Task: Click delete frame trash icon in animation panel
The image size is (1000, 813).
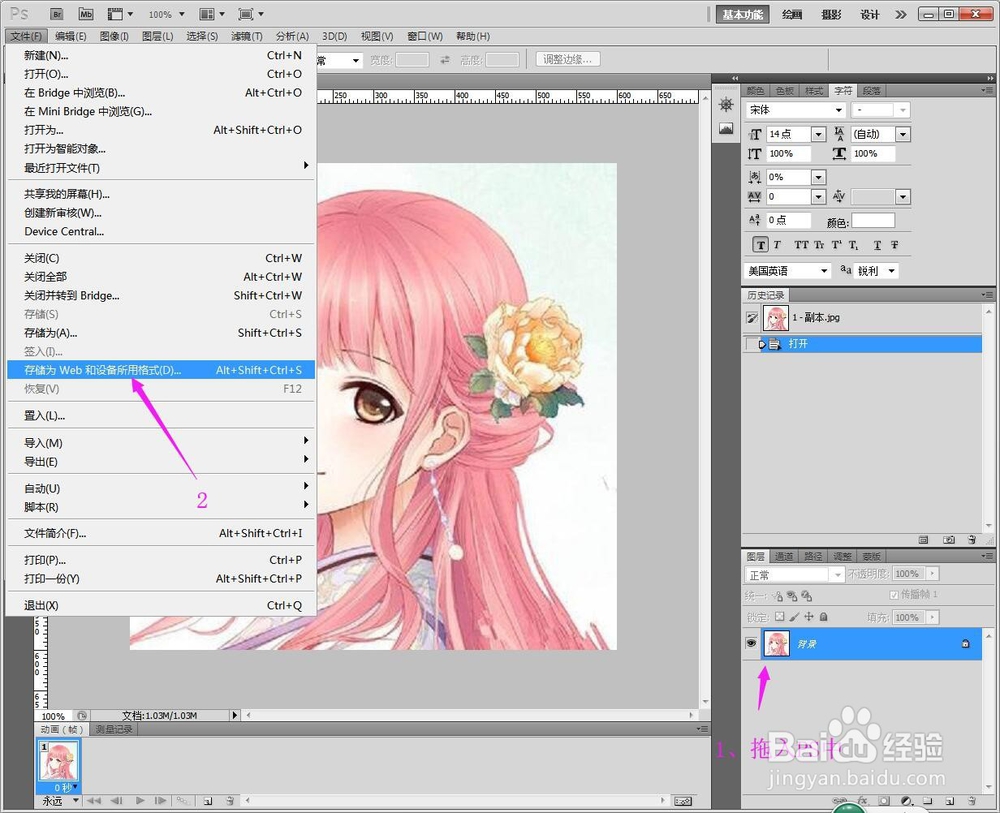Action: [x=230, y=801]
